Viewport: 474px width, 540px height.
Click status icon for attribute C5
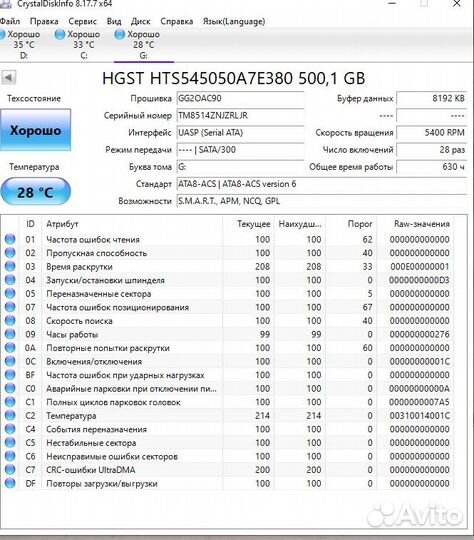point(10,443)
